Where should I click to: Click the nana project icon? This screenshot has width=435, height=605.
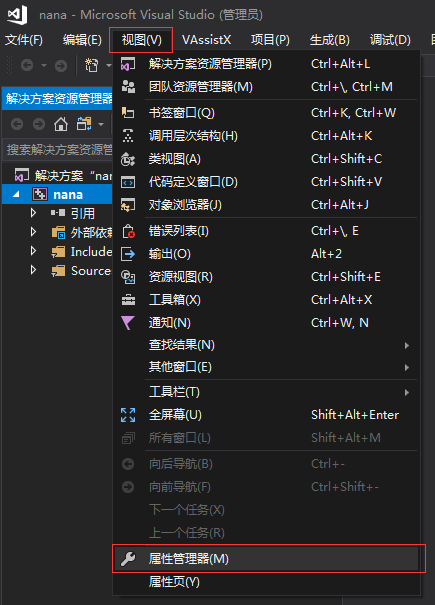coord(40,194)
